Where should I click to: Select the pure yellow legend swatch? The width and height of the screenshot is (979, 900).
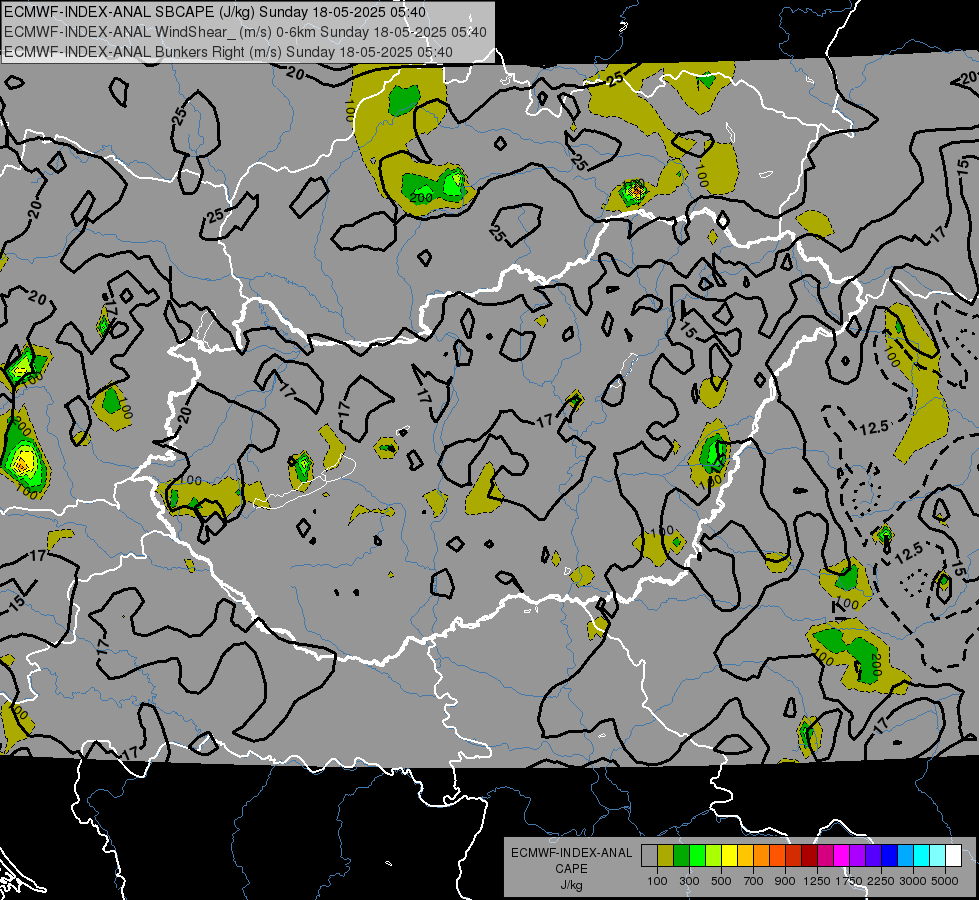pos(729,856)
